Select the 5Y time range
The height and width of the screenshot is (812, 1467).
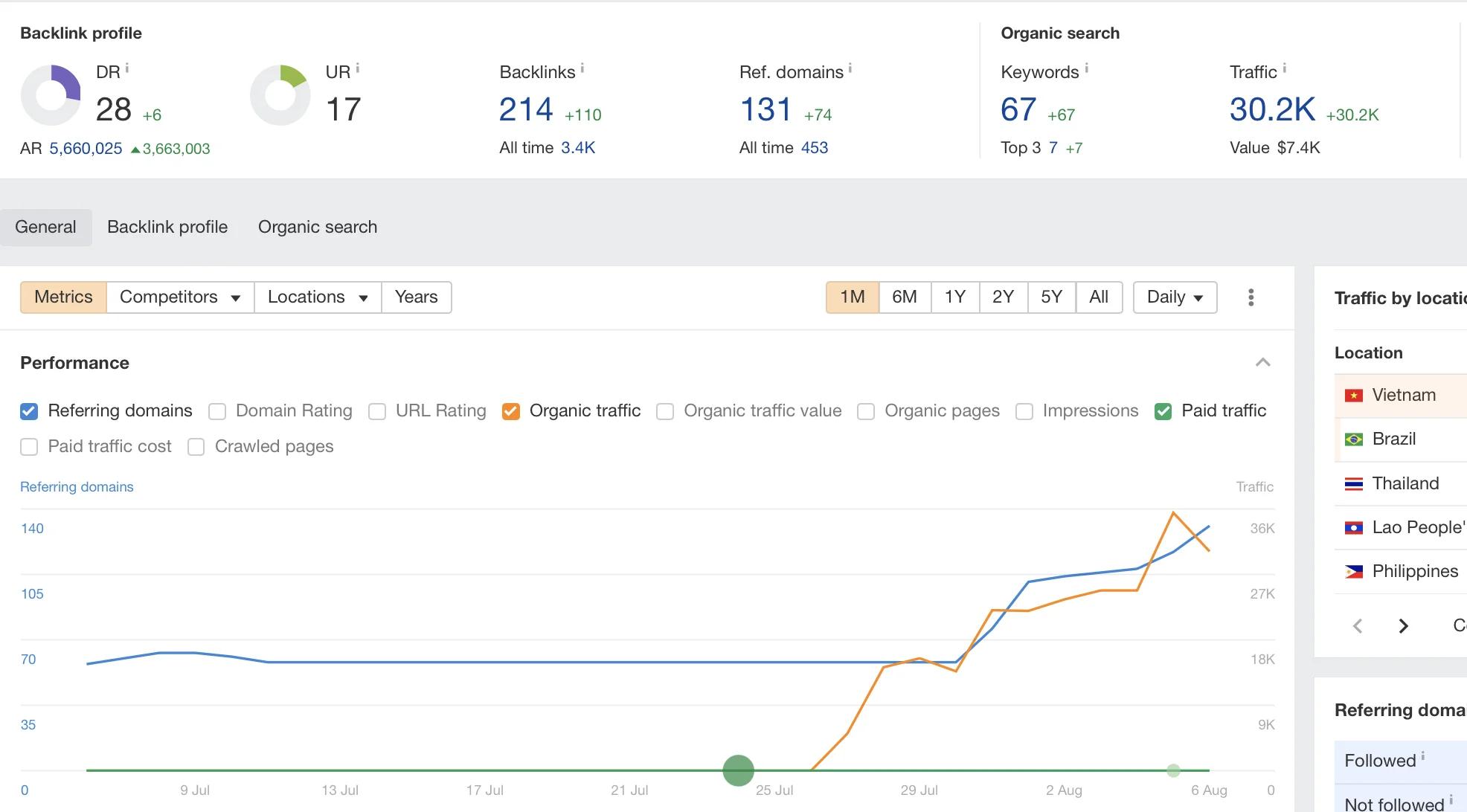coord(1051,297)
